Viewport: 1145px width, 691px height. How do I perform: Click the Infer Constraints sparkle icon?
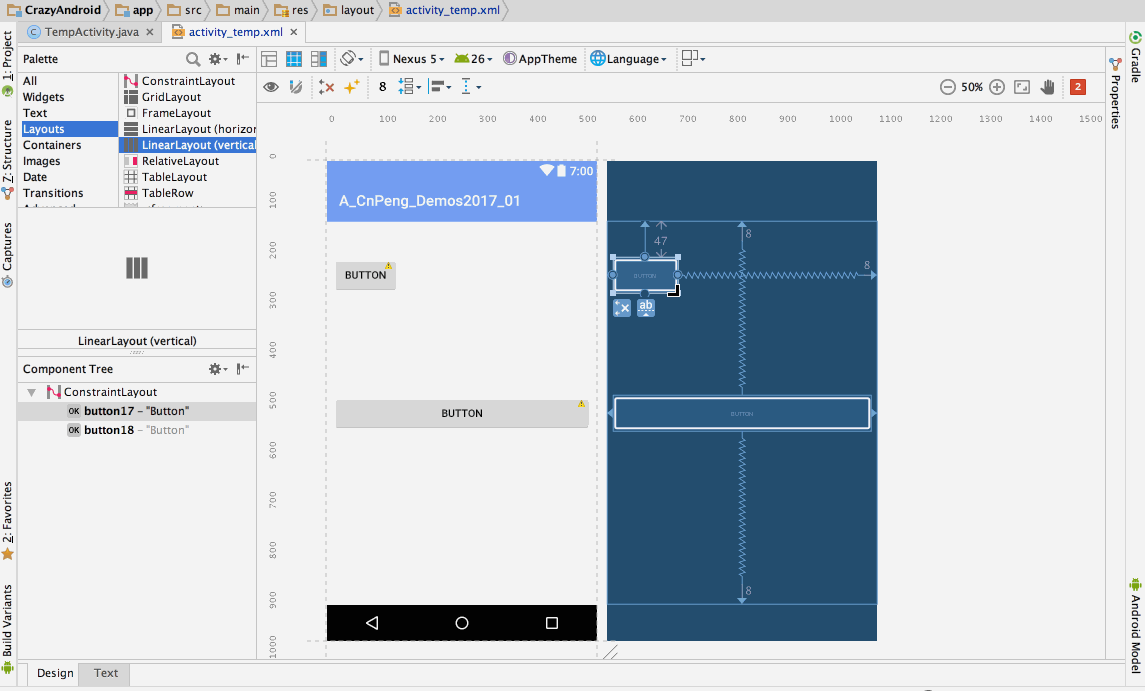click(351, 87)
